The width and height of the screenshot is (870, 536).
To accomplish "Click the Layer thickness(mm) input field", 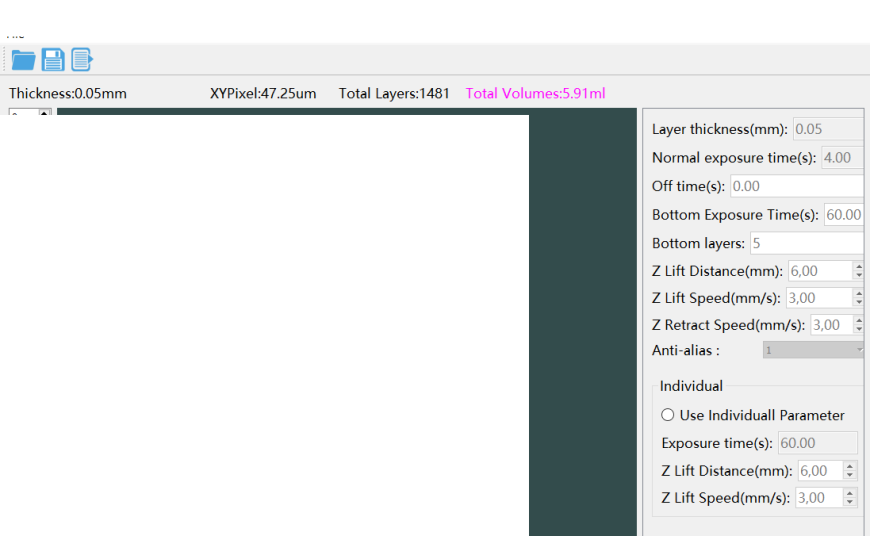I will click(828, 129).
